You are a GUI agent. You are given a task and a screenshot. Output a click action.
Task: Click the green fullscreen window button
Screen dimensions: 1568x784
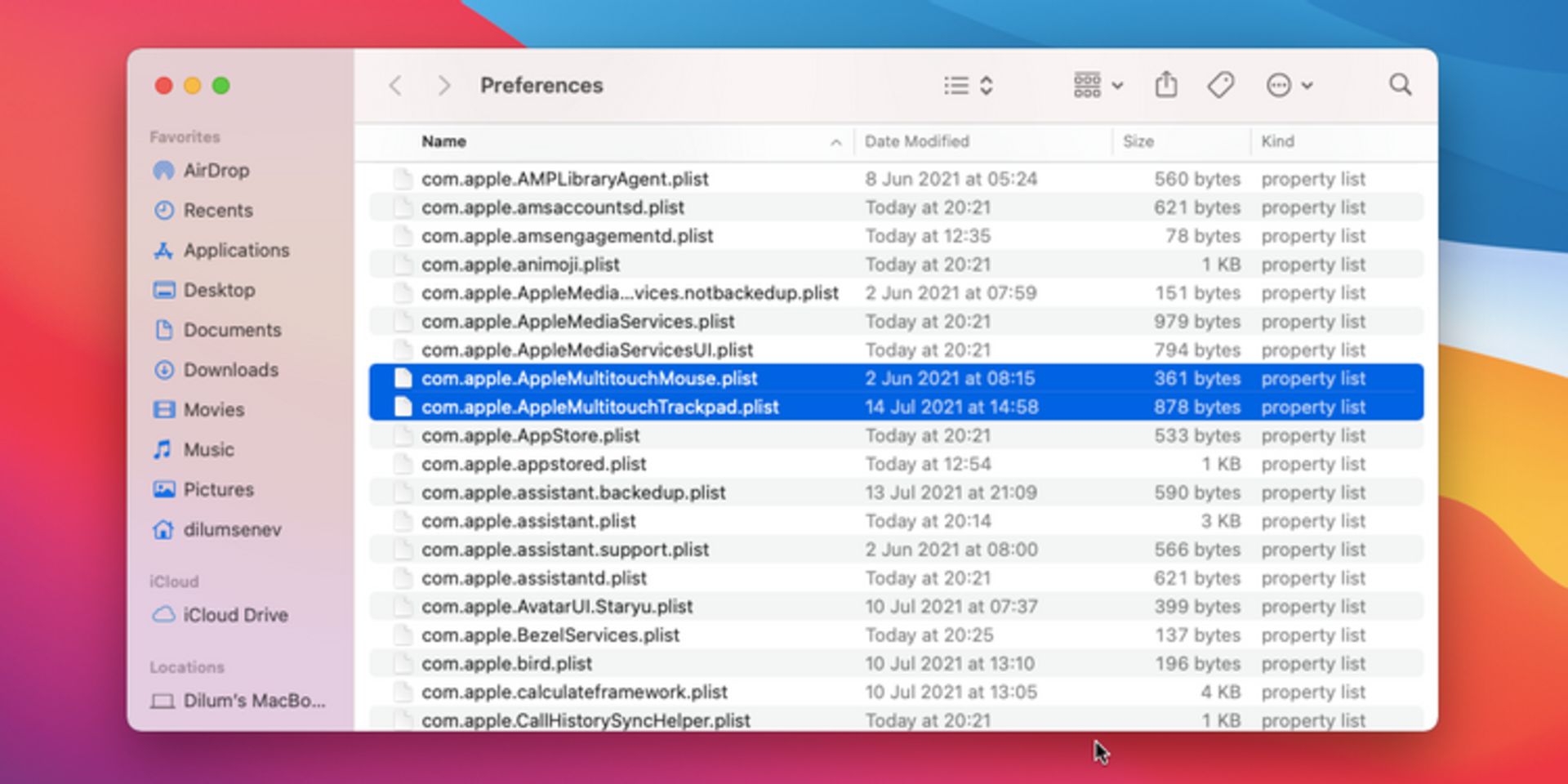[220, 86]
